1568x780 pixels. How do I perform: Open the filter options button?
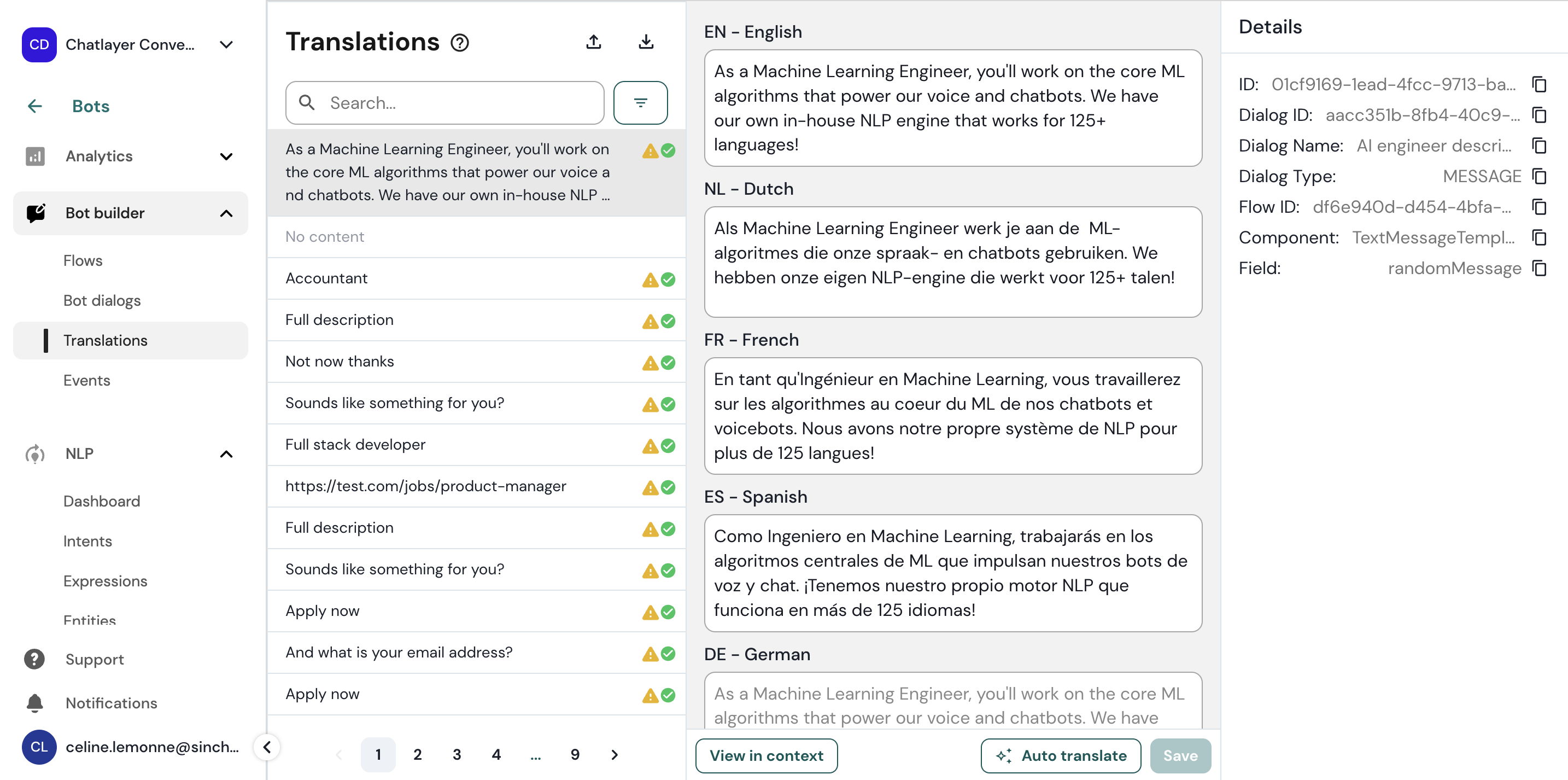point(640,103)
